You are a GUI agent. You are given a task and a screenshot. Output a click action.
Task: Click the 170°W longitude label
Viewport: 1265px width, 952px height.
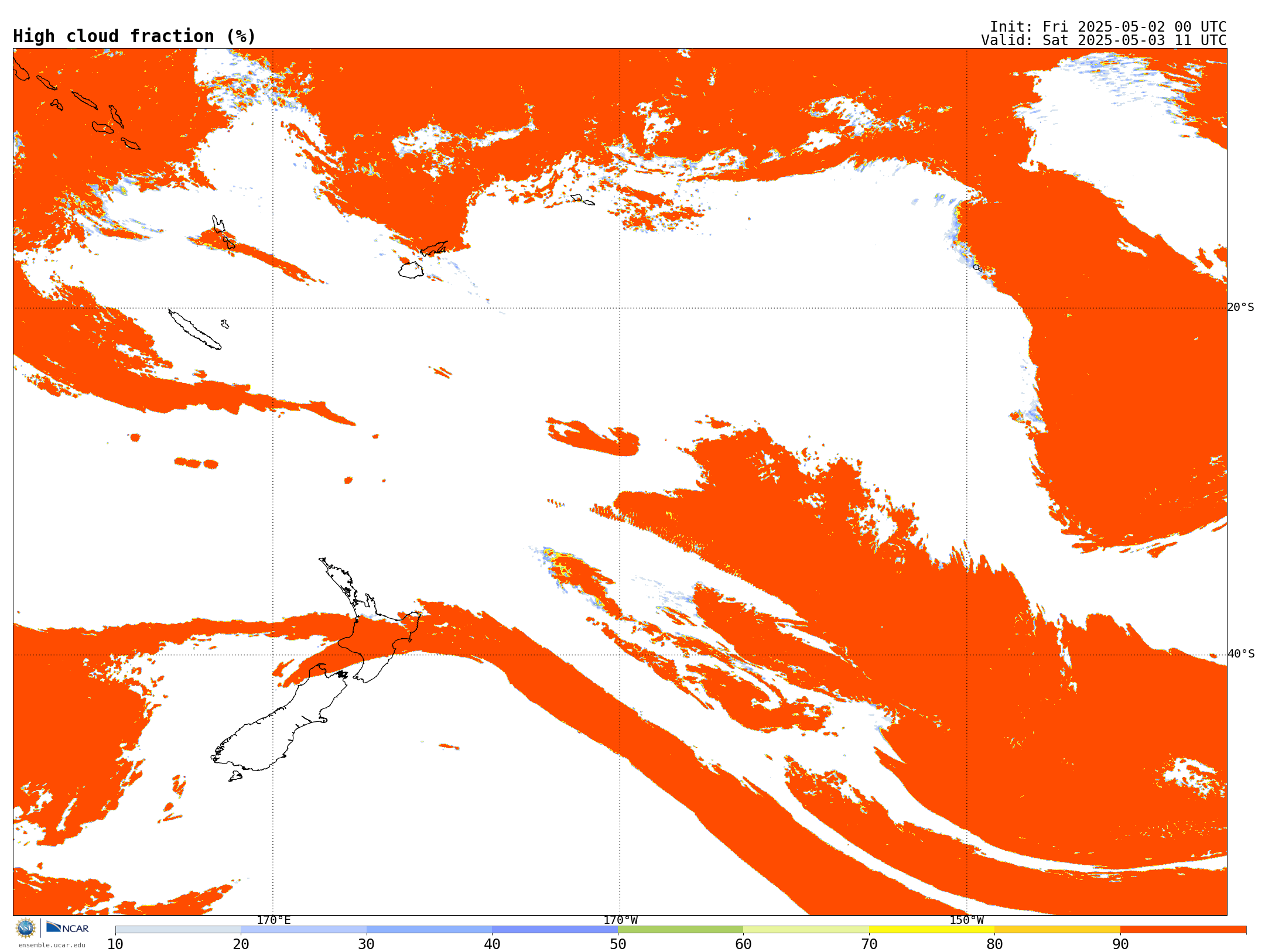point(620,920)
